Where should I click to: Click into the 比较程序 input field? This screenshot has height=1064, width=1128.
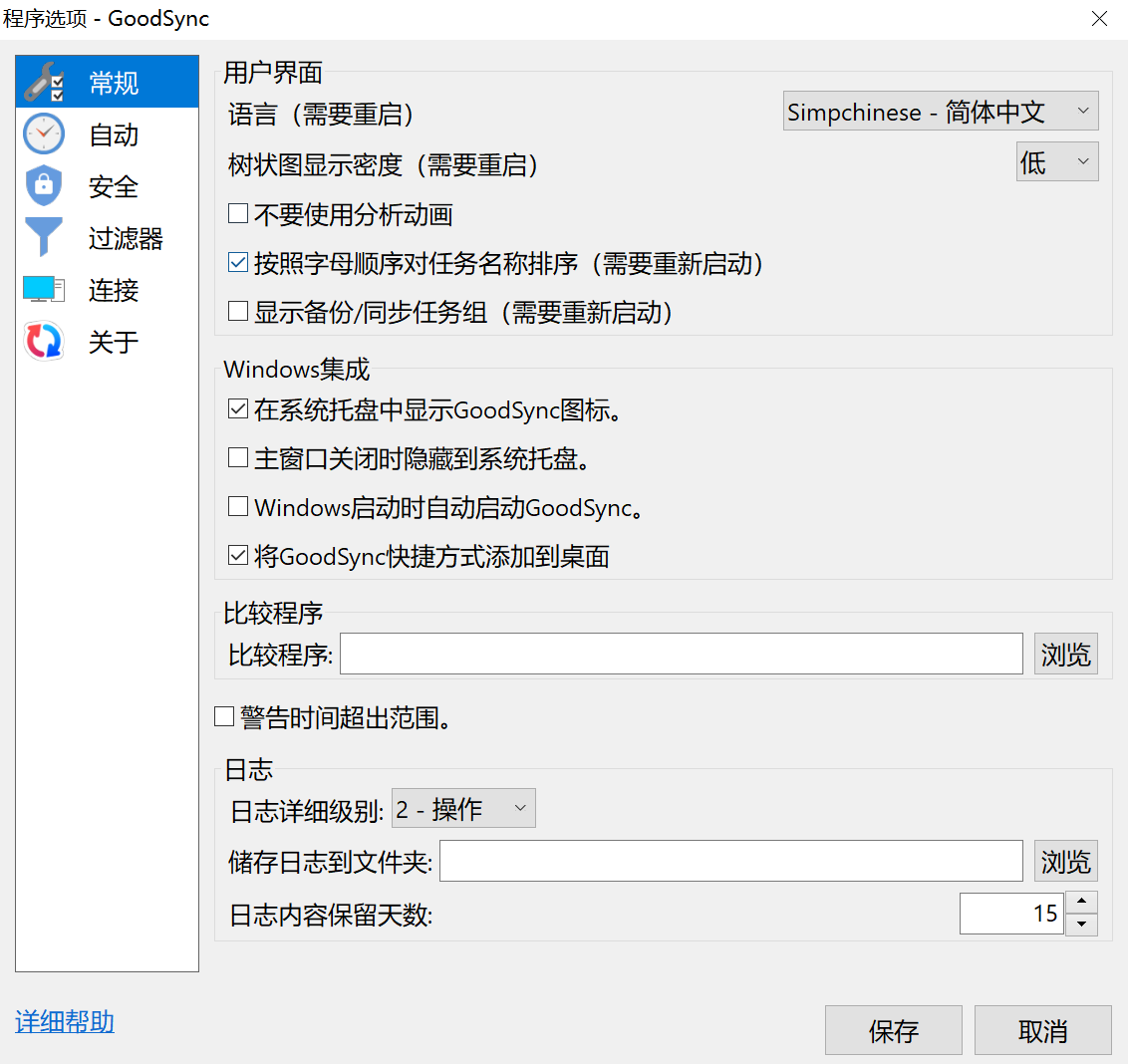click(682, 654)
